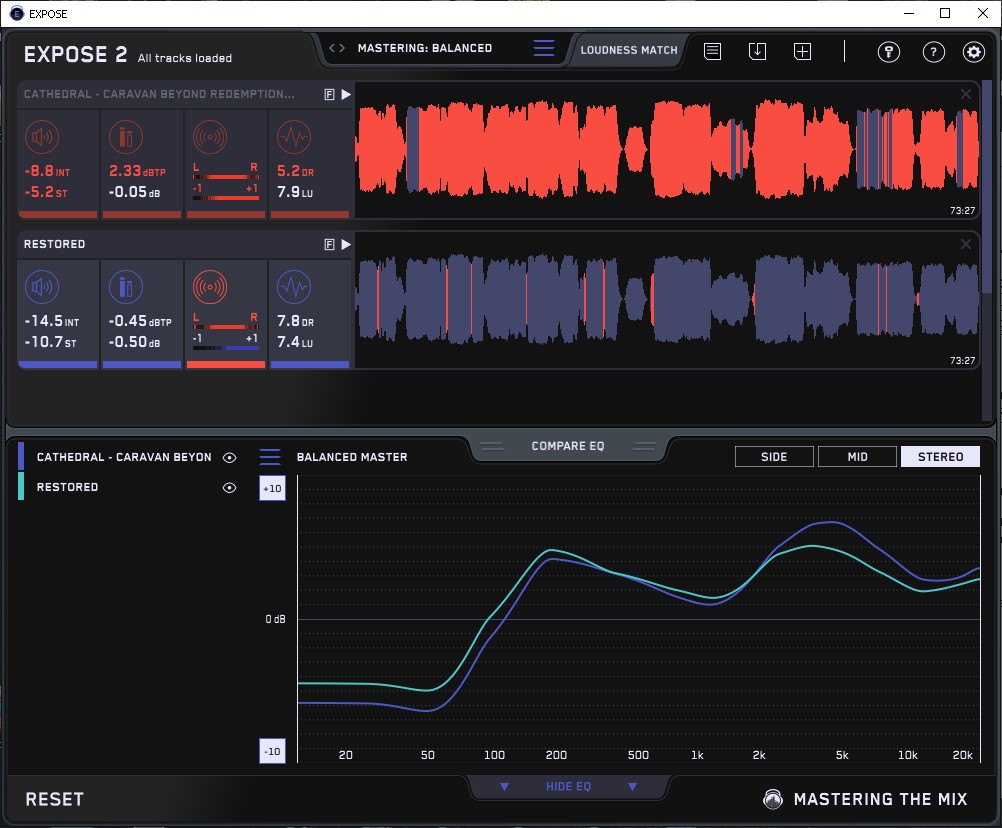Open the preset list menu icon
This screenshot has width=1002, height=828.
click(544, 48)
